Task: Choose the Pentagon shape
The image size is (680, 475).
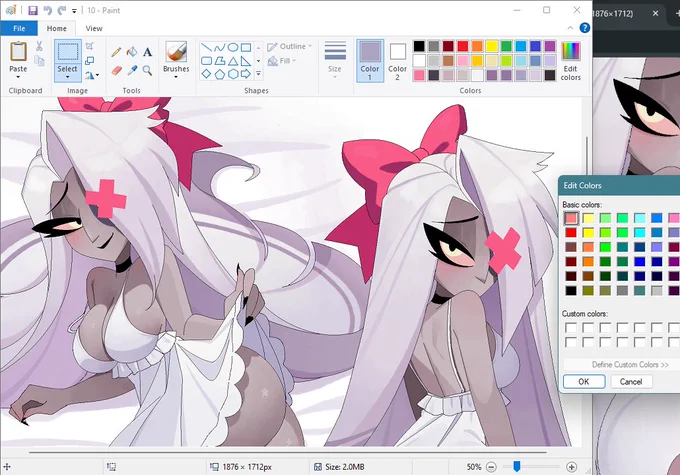Action: coord(220,74)
